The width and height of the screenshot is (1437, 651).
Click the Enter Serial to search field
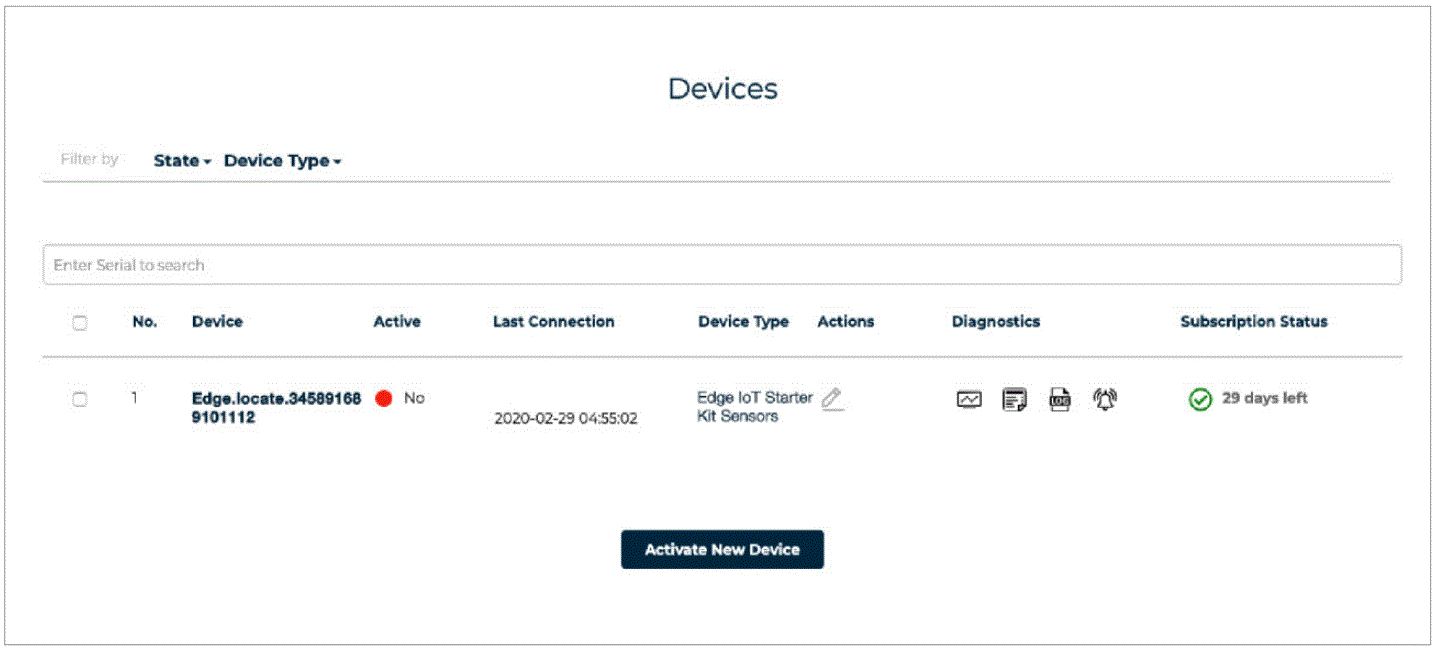[721, 265]
